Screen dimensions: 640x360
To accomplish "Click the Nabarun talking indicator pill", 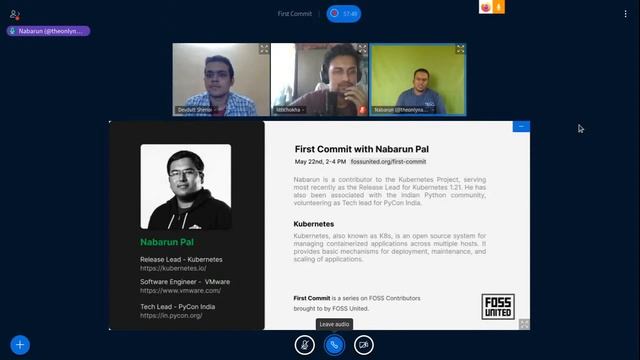I will (x=48, y=31).
